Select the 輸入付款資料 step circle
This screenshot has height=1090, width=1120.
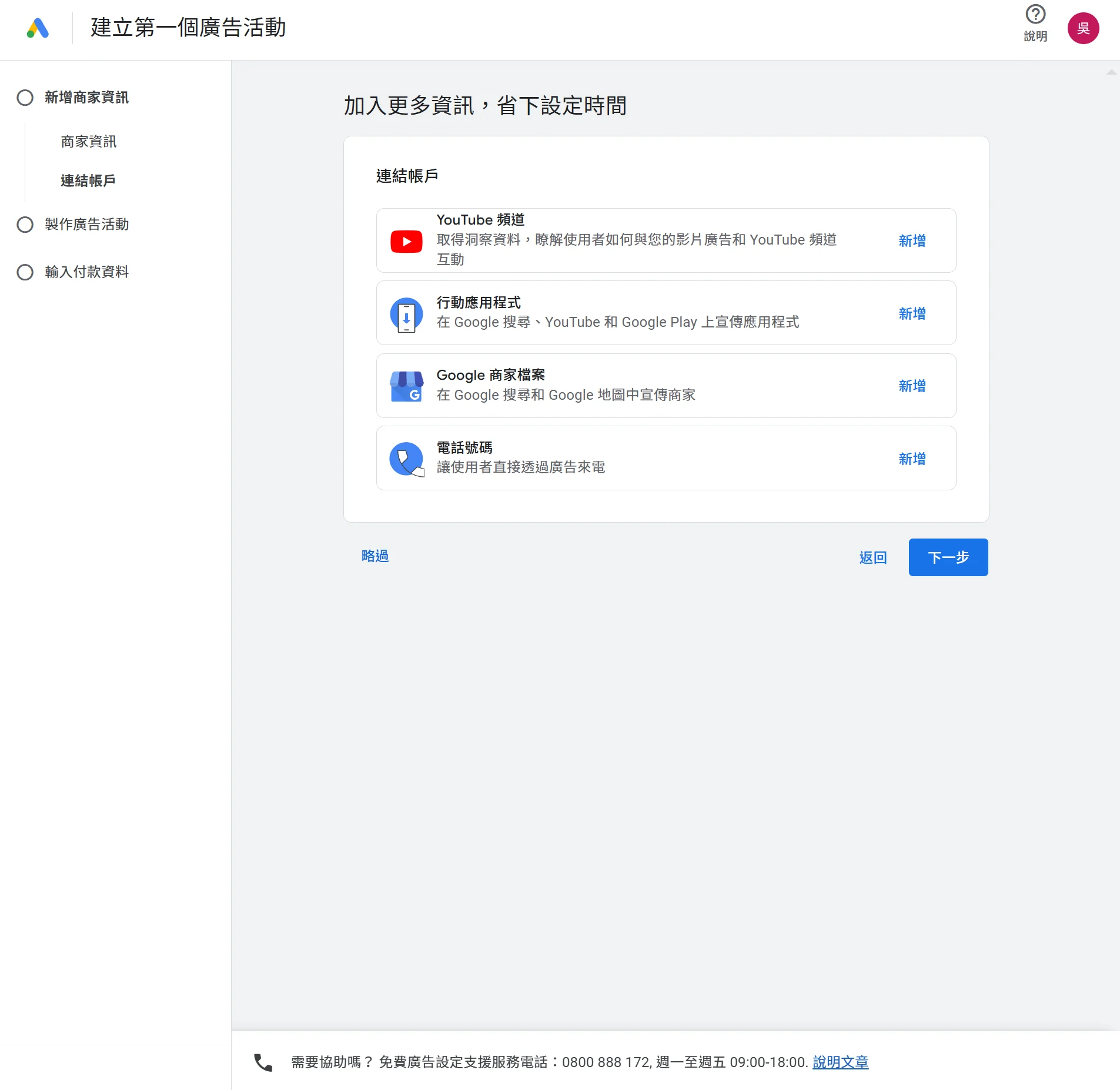pyautogui.click(x=25, y=272)
